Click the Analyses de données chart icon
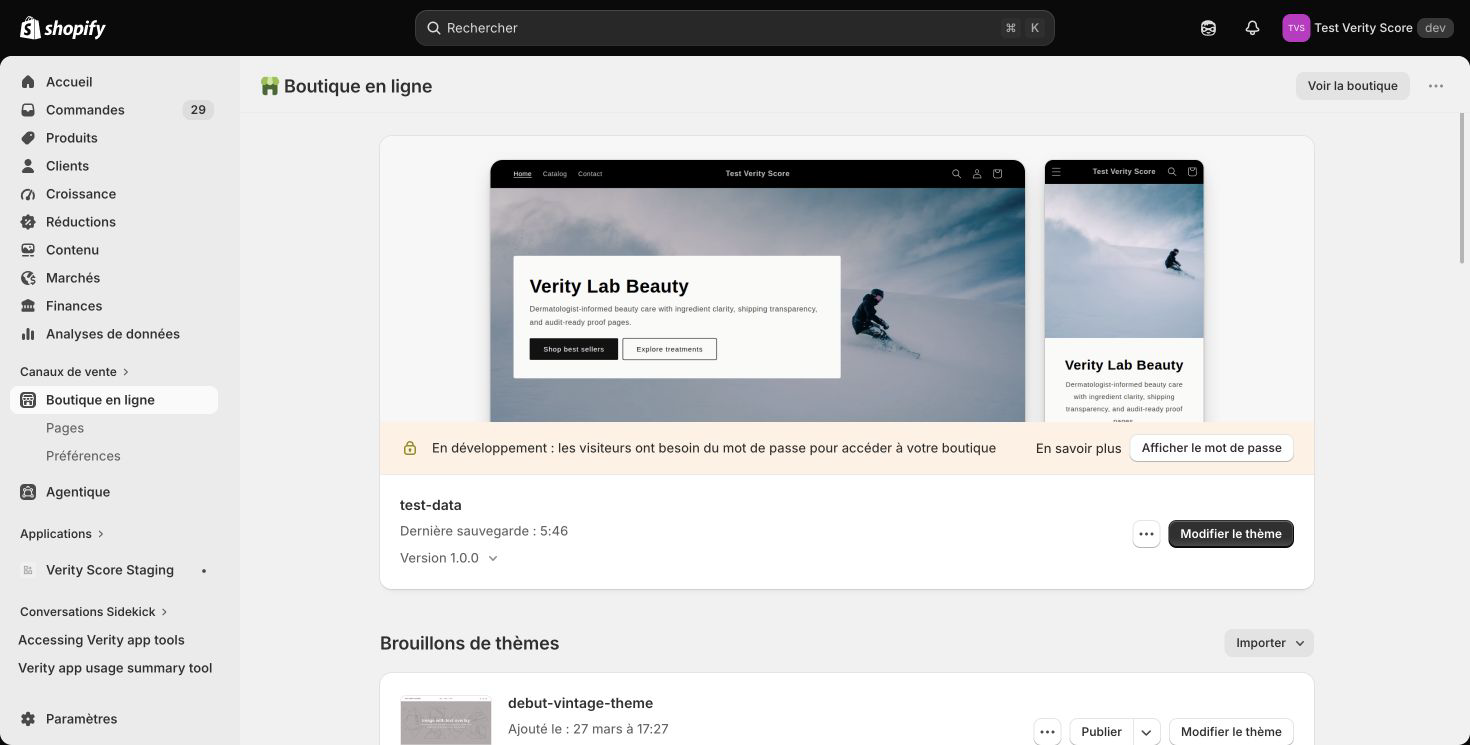This screenshot has height=745, width=1470. [28, 334]
